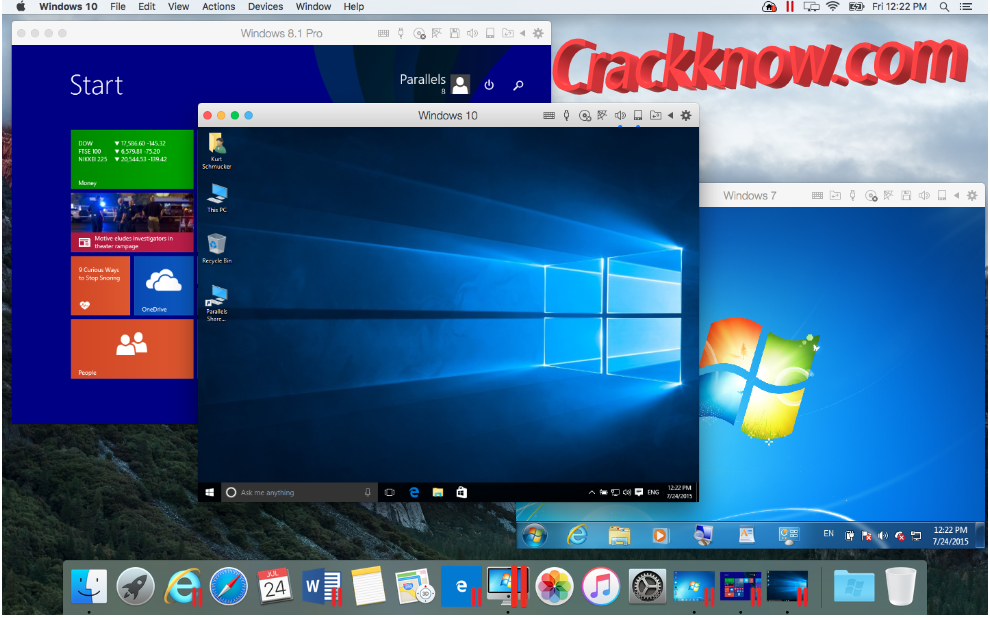This screenshot has height=618, width=990.
Task: Launch Safari from the Dock
Action: [229, 586]
